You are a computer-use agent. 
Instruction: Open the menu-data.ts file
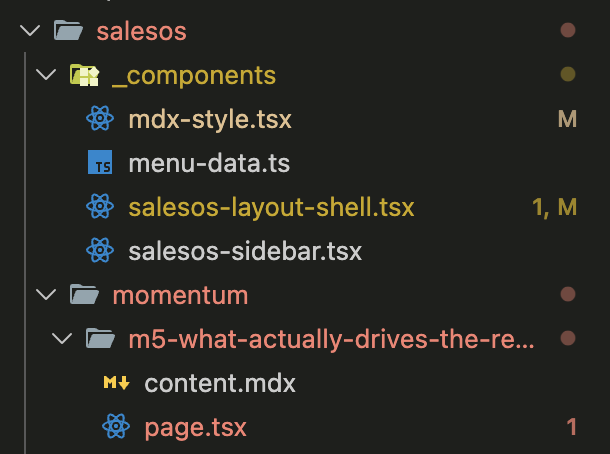coord(209,163)
